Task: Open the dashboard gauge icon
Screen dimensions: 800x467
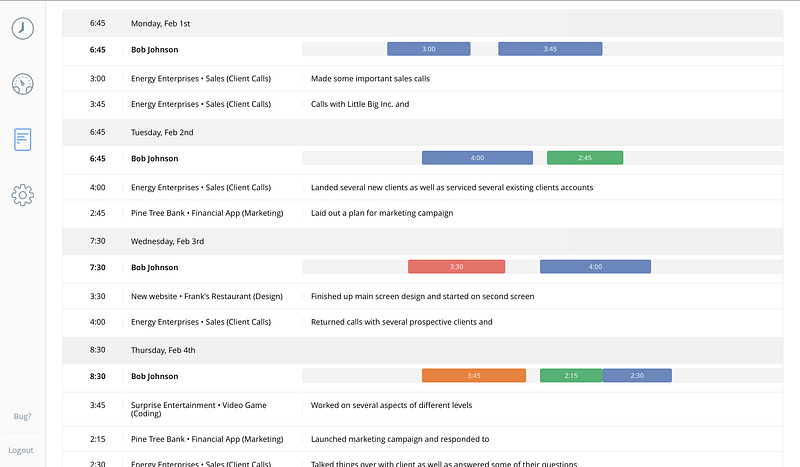Action: 22,84
